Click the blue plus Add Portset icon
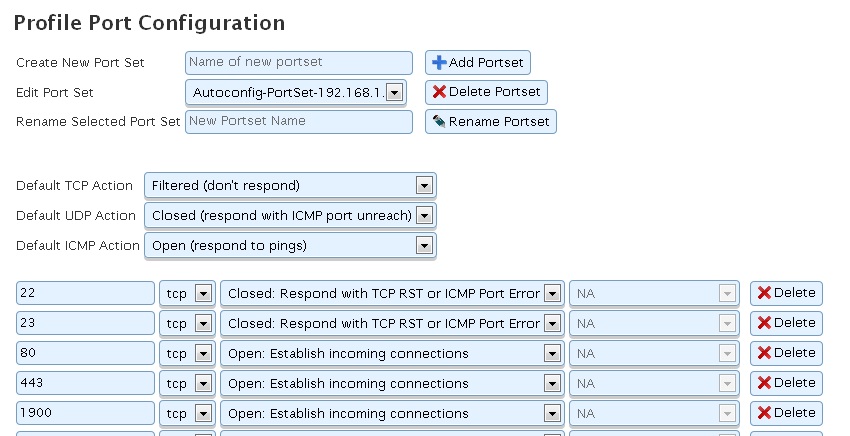Screen dimensions: 850x436 [x=439, y=63]
